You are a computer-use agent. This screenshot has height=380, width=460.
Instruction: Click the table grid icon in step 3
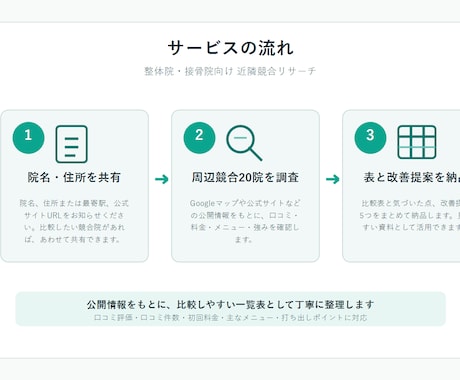(x=417, y=142)
